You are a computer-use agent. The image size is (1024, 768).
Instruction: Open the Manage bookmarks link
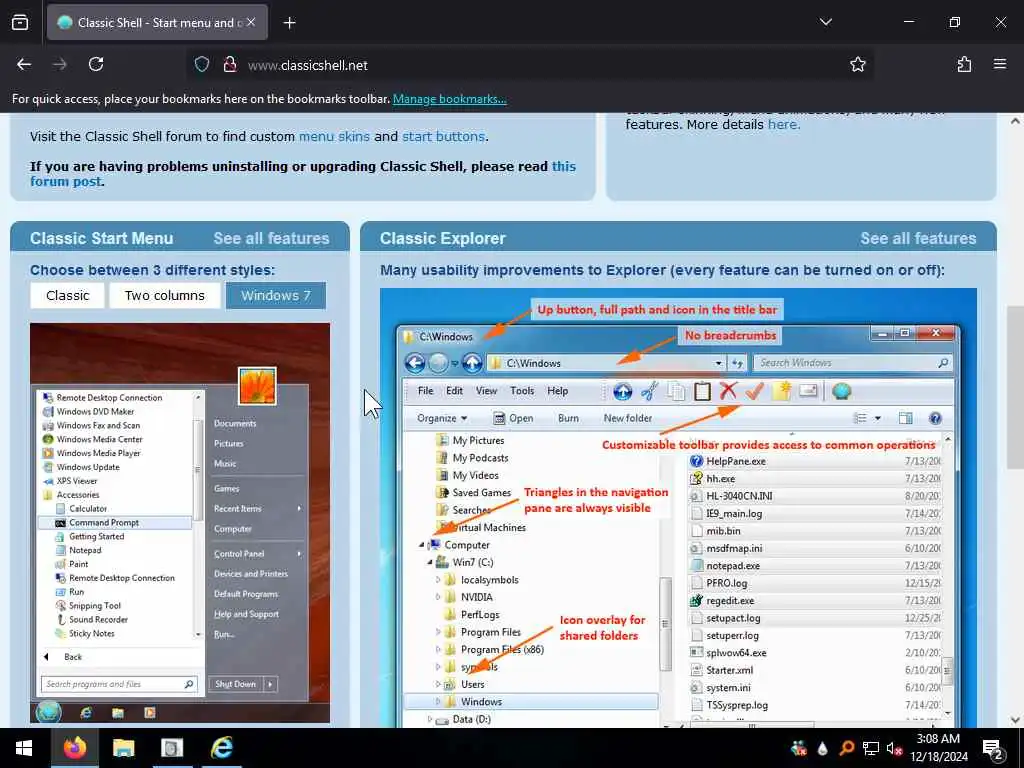click(x=449, y=99)
